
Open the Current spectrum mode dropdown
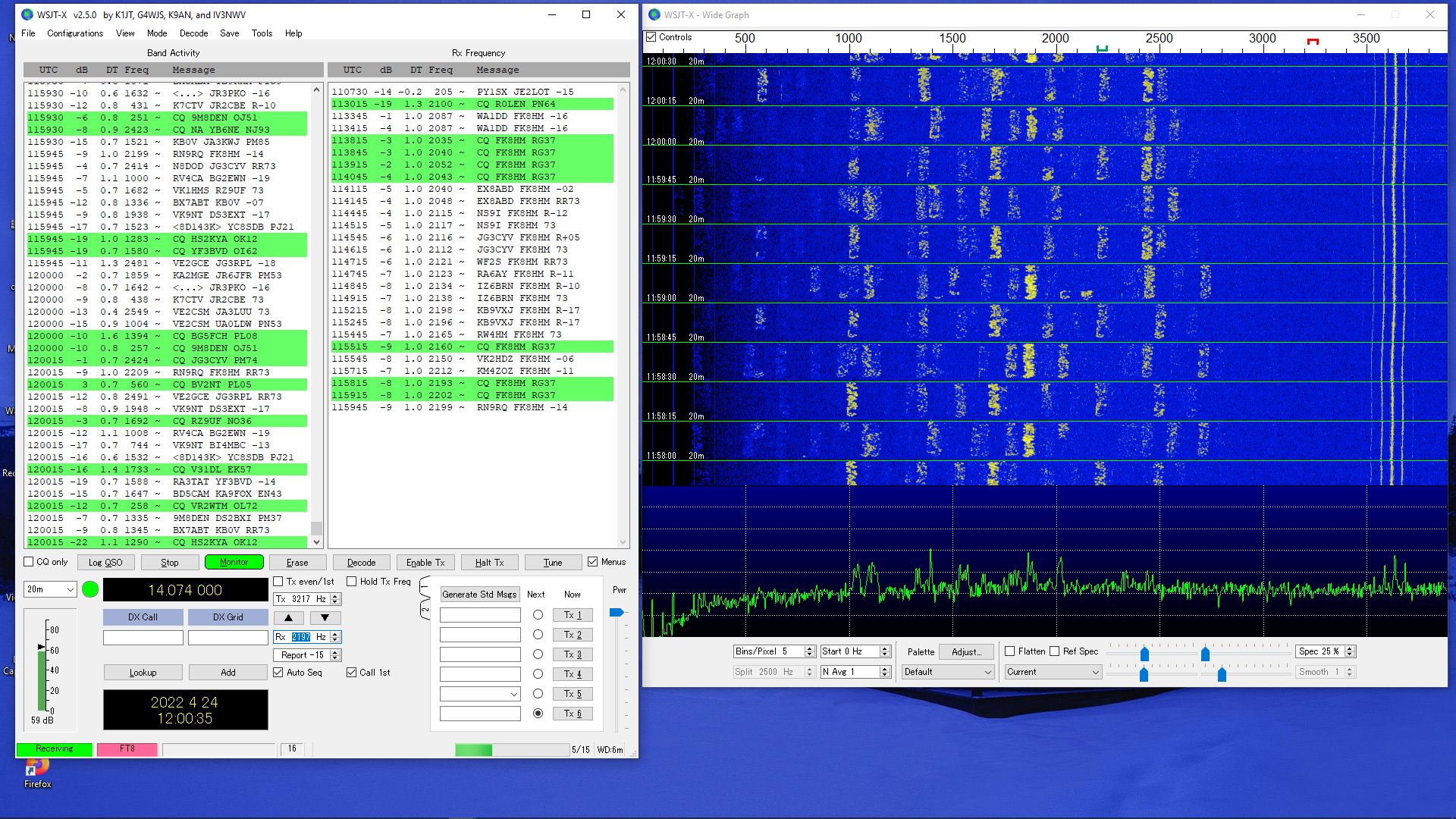click(x=1053, y=672)
